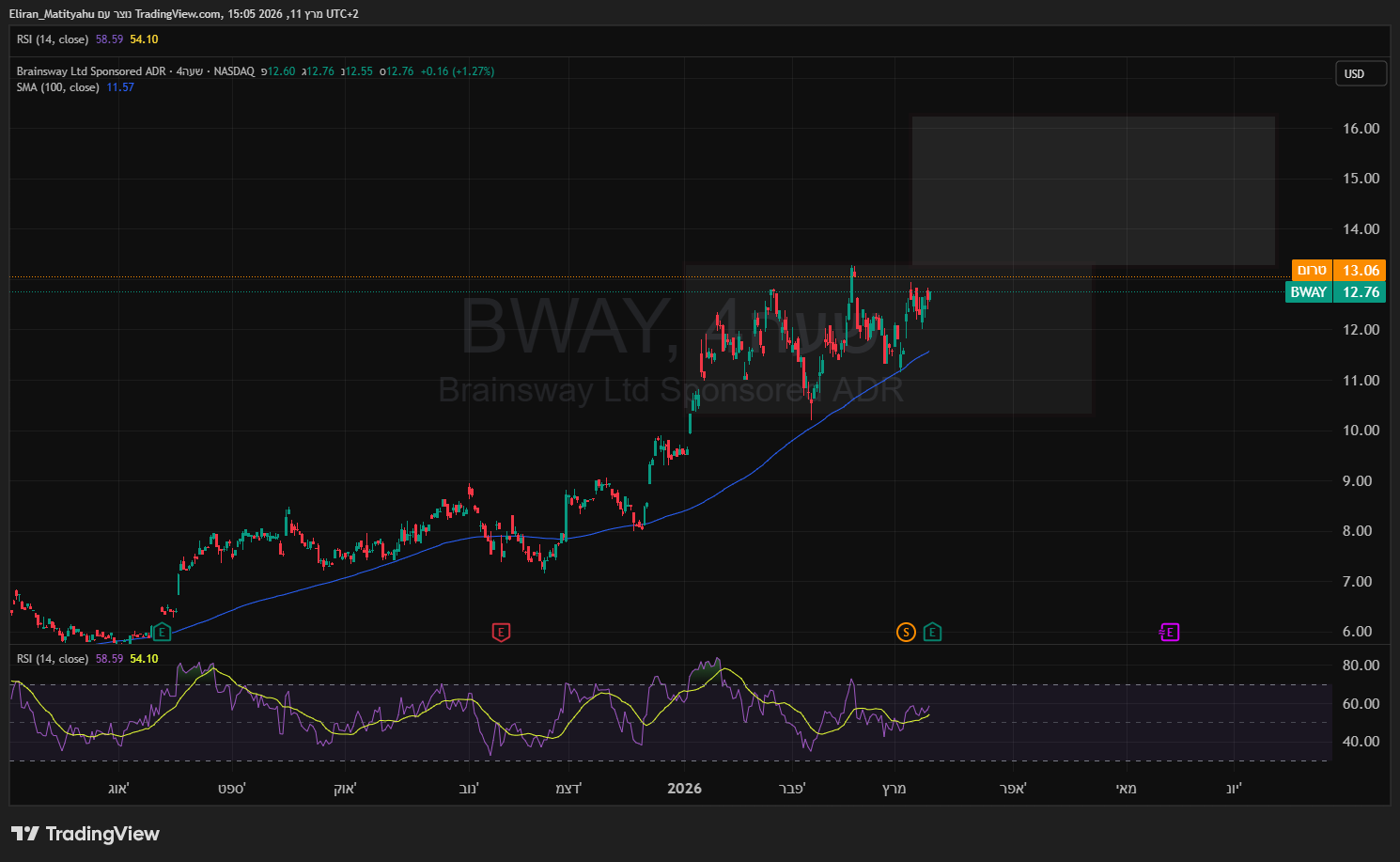Click the green earnings E marker near August
Viewport: 1400px width, 862px height.
click(163, 632)
